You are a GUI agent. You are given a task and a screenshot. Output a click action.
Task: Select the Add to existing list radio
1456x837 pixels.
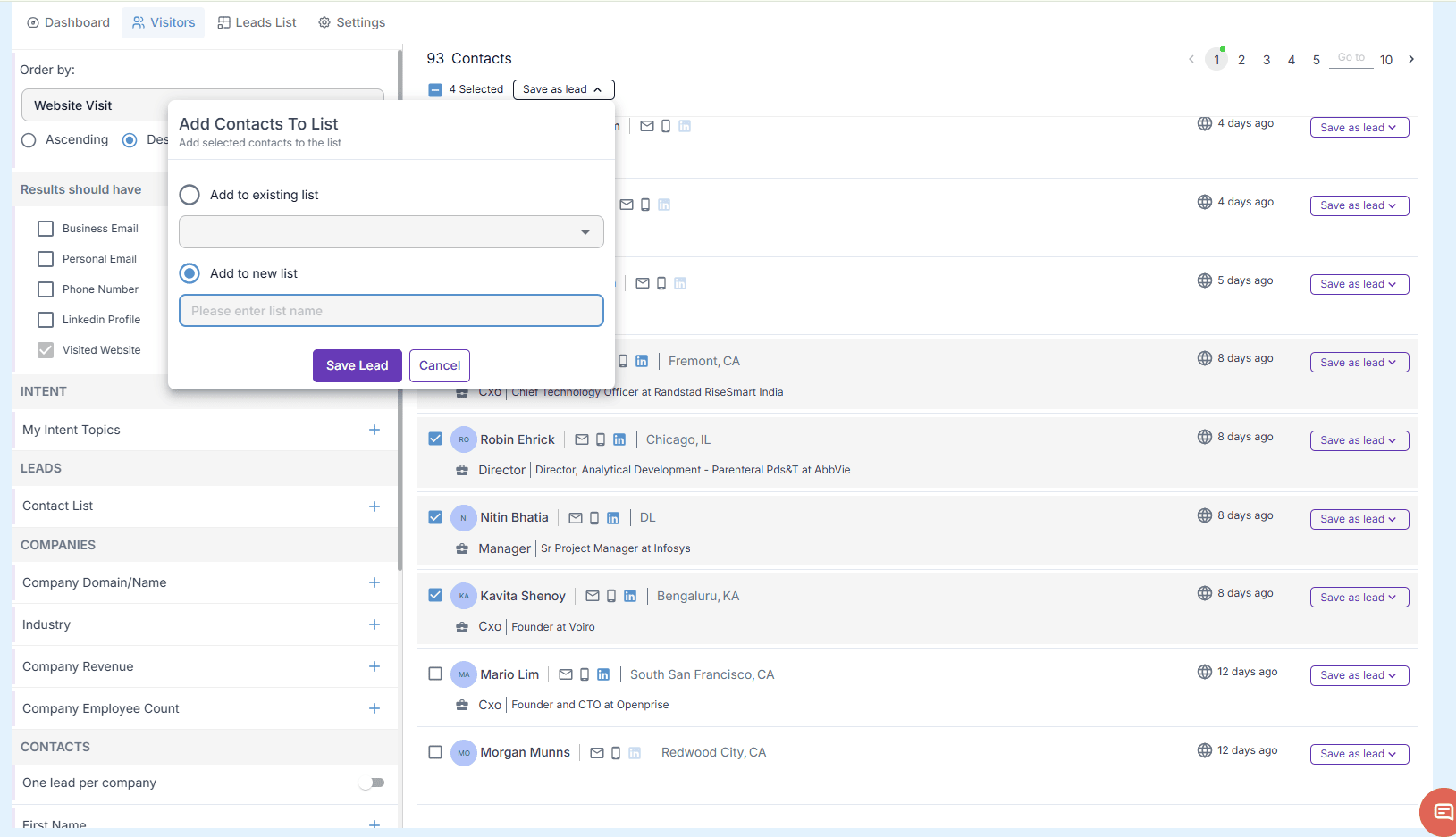pyautogui.click(x=189, y=195)
